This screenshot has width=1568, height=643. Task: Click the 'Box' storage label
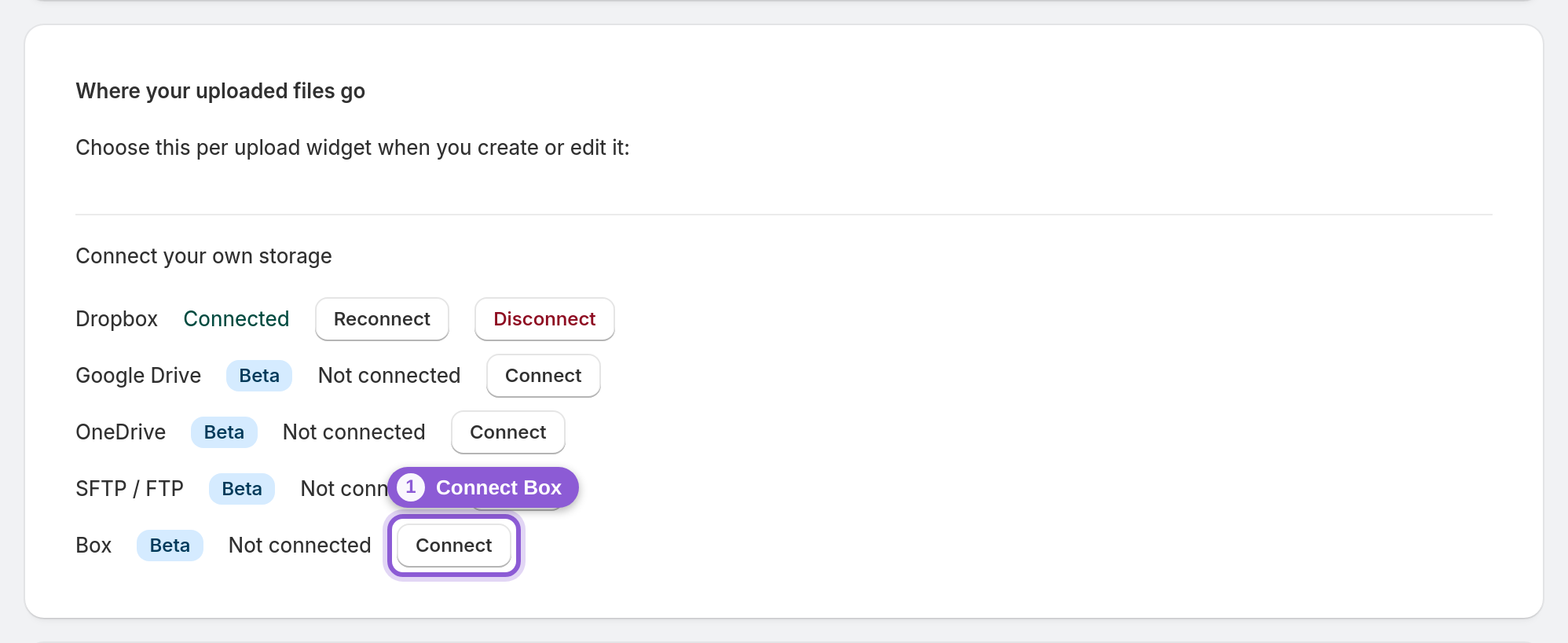click(x=93, y=546)
